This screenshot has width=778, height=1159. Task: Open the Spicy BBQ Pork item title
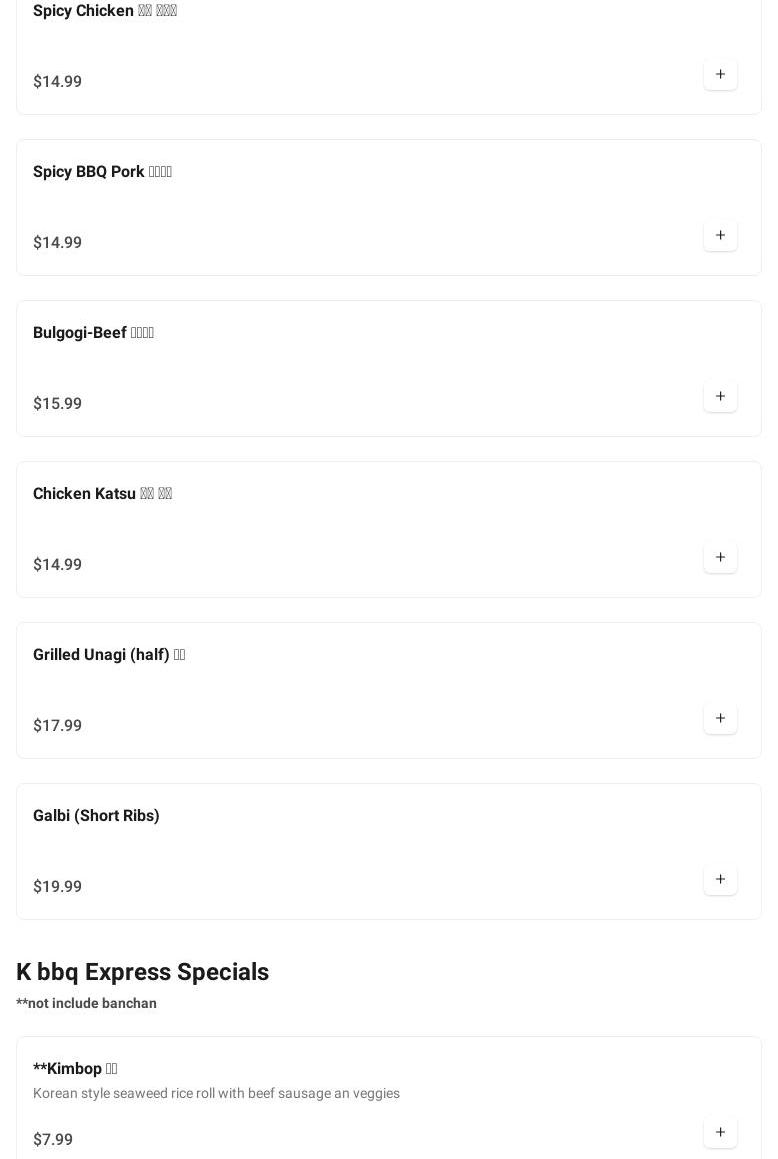pos(102,172)
